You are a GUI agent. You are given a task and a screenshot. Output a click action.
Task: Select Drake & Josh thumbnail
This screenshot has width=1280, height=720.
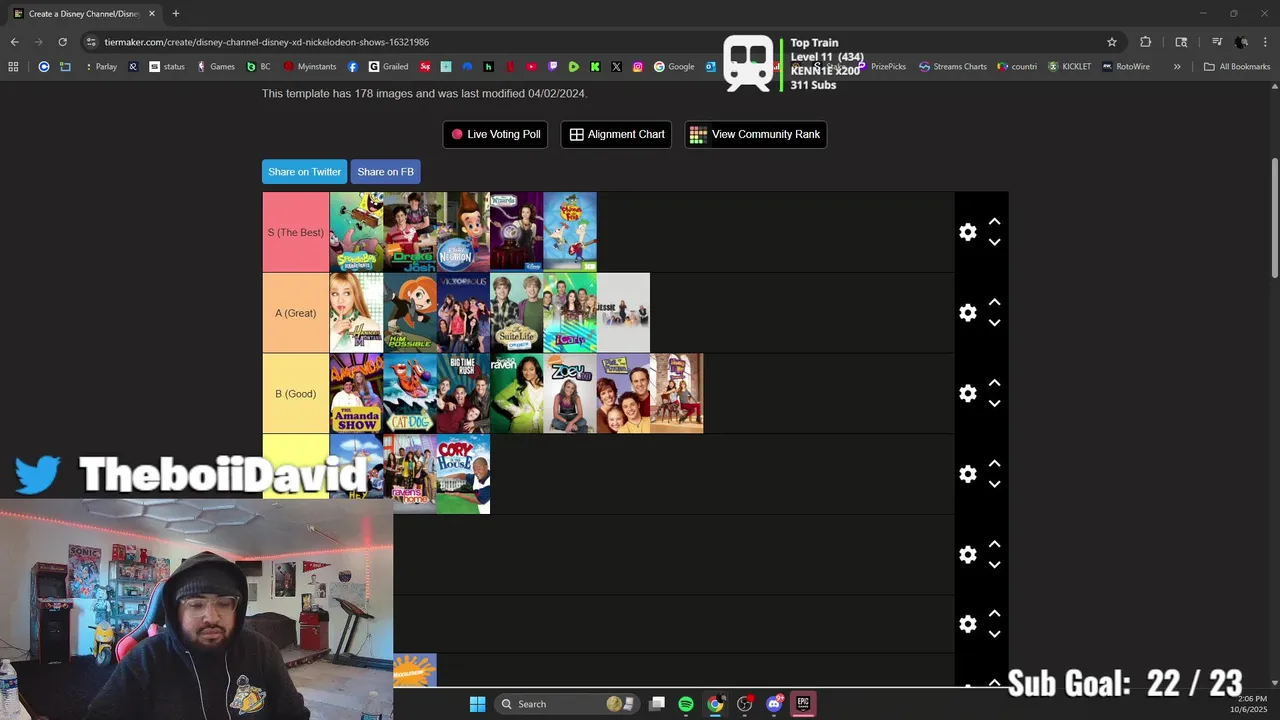(x=410, y=232)
